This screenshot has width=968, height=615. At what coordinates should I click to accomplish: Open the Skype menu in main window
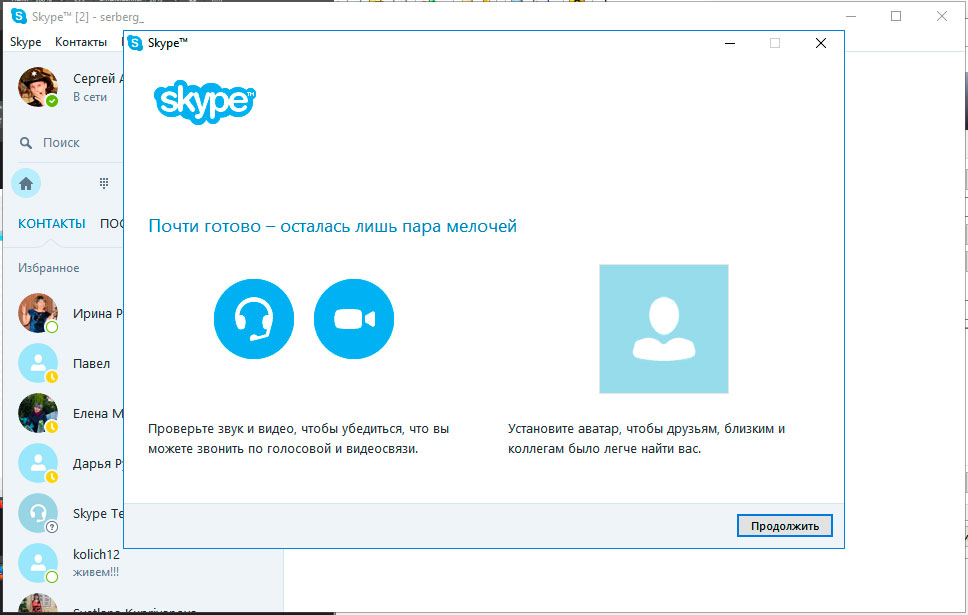click(25, 42)
